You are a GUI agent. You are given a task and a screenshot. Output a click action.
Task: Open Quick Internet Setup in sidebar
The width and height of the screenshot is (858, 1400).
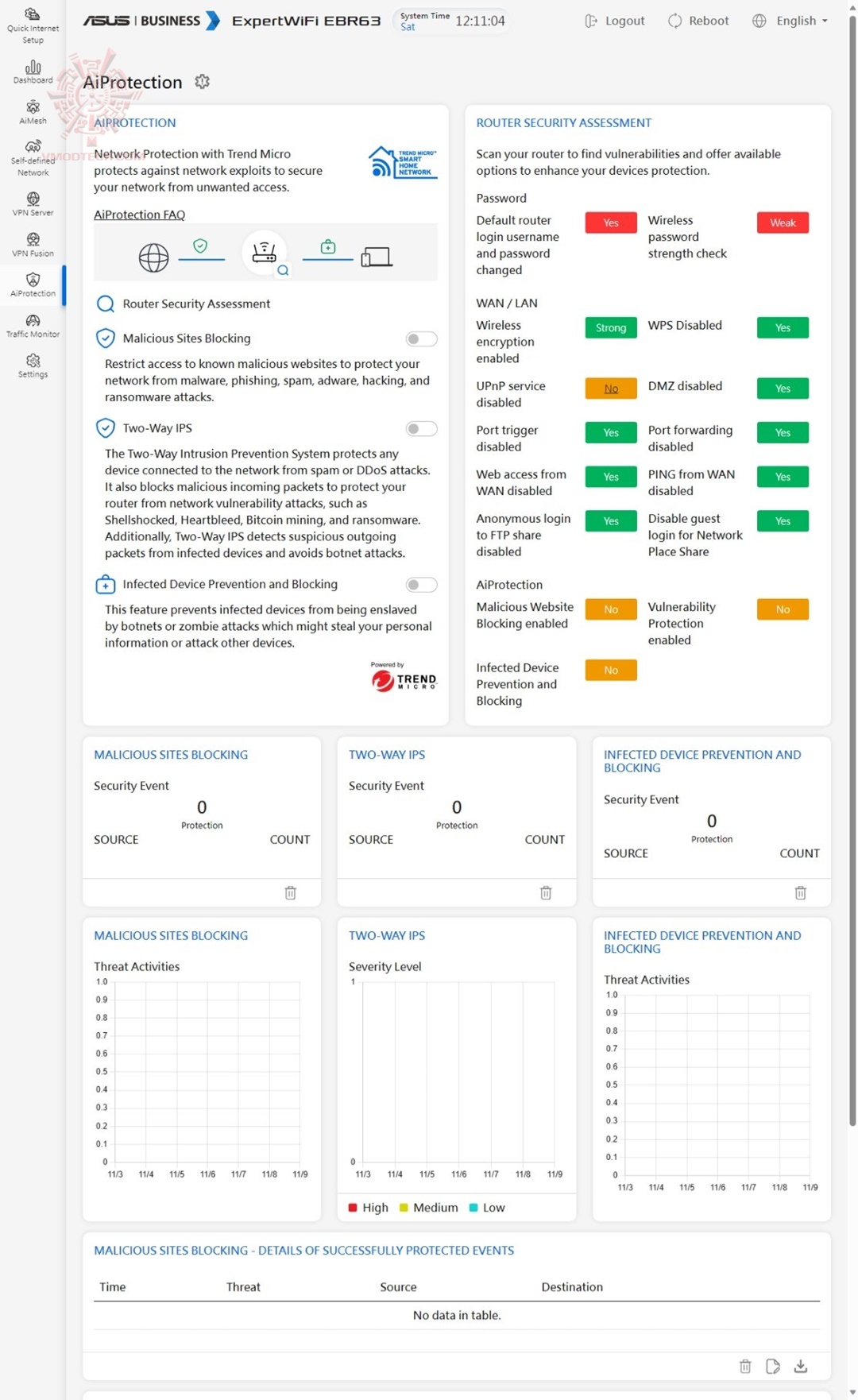click(x=33, y=26)
